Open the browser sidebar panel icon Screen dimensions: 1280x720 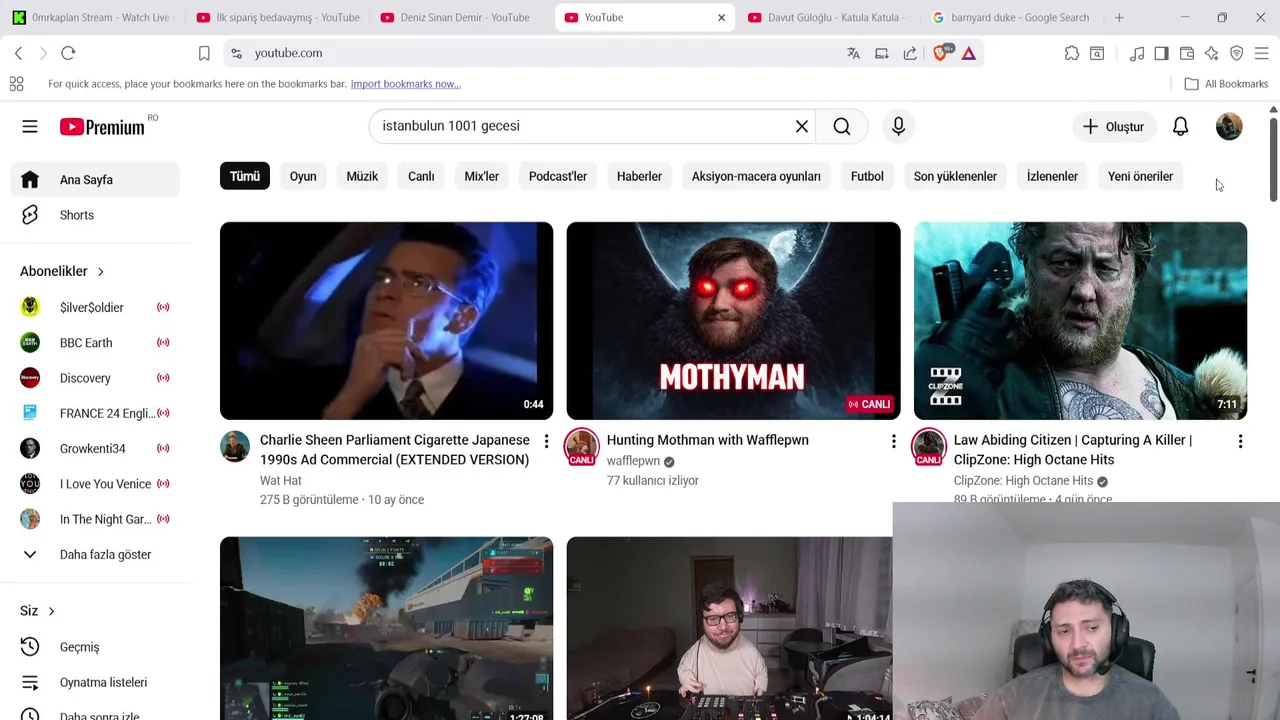(1161, 53)
